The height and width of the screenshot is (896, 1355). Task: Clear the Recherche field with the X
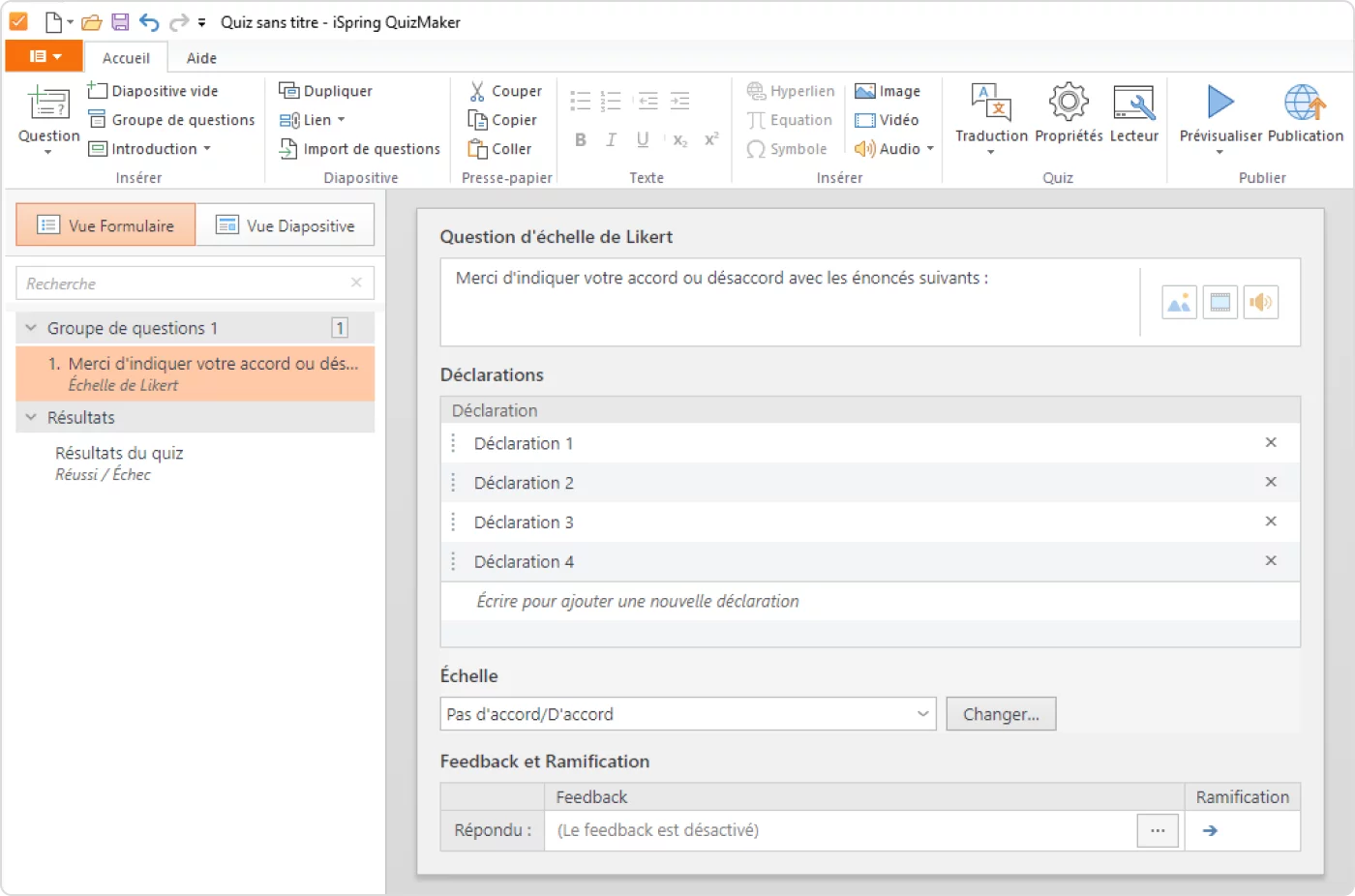pos(356,283)
